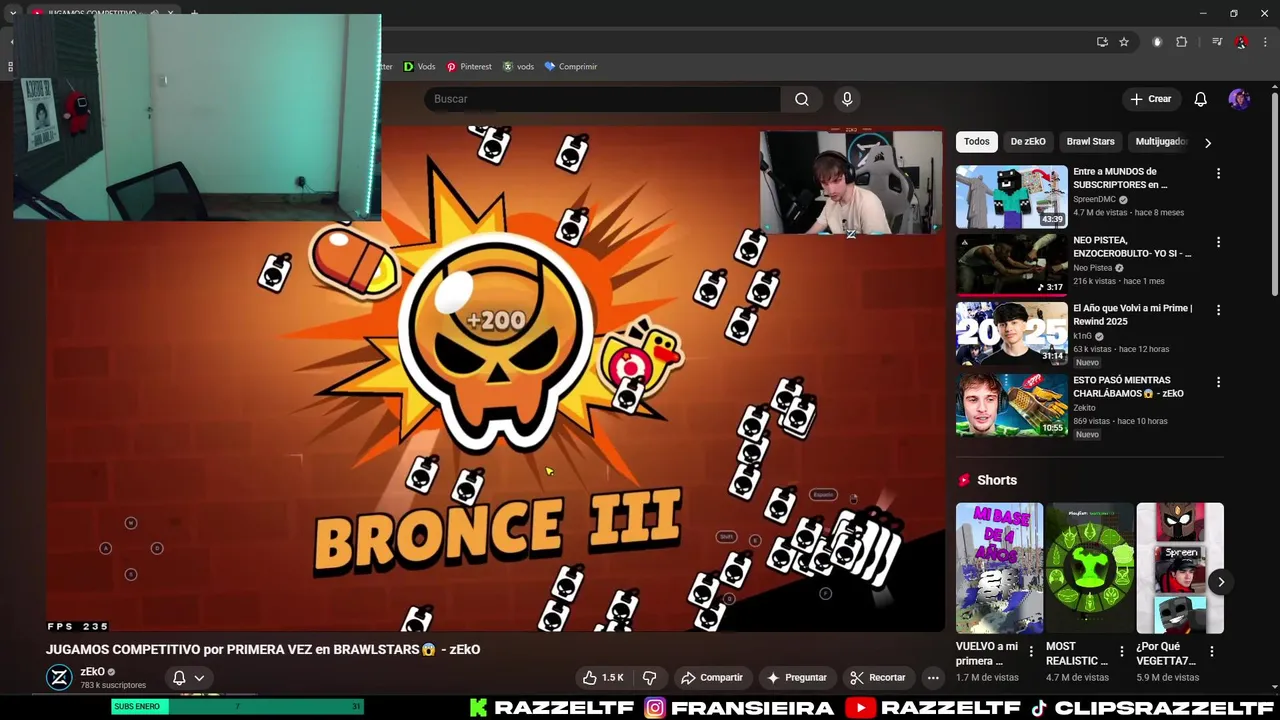
Task: Open the Spreen VEGETTA7 short thumbnail
Action: click(x=1180, y=568)
